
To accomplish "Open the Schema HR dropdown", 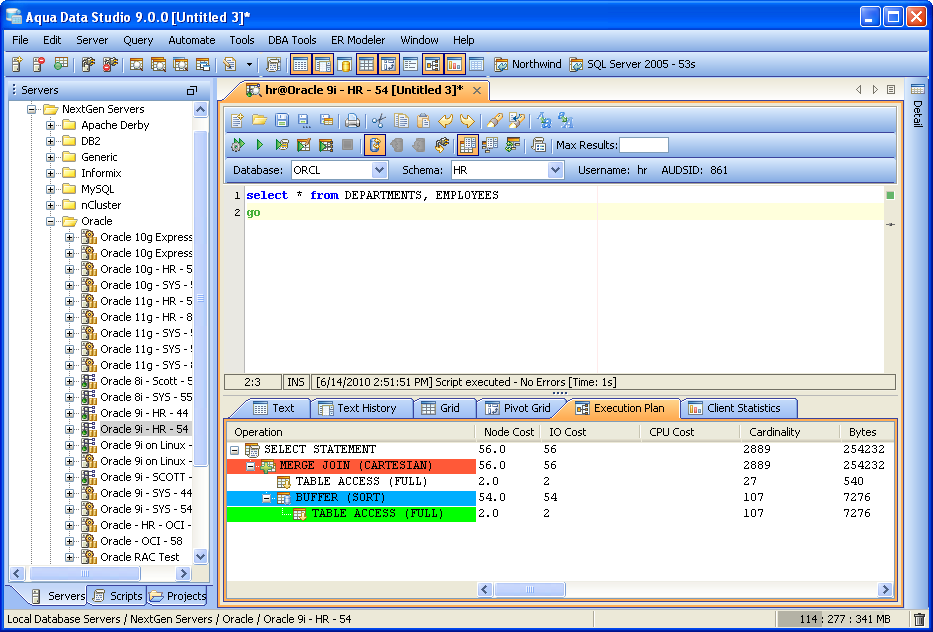I will pyautogui.click(x=555, y=170).
